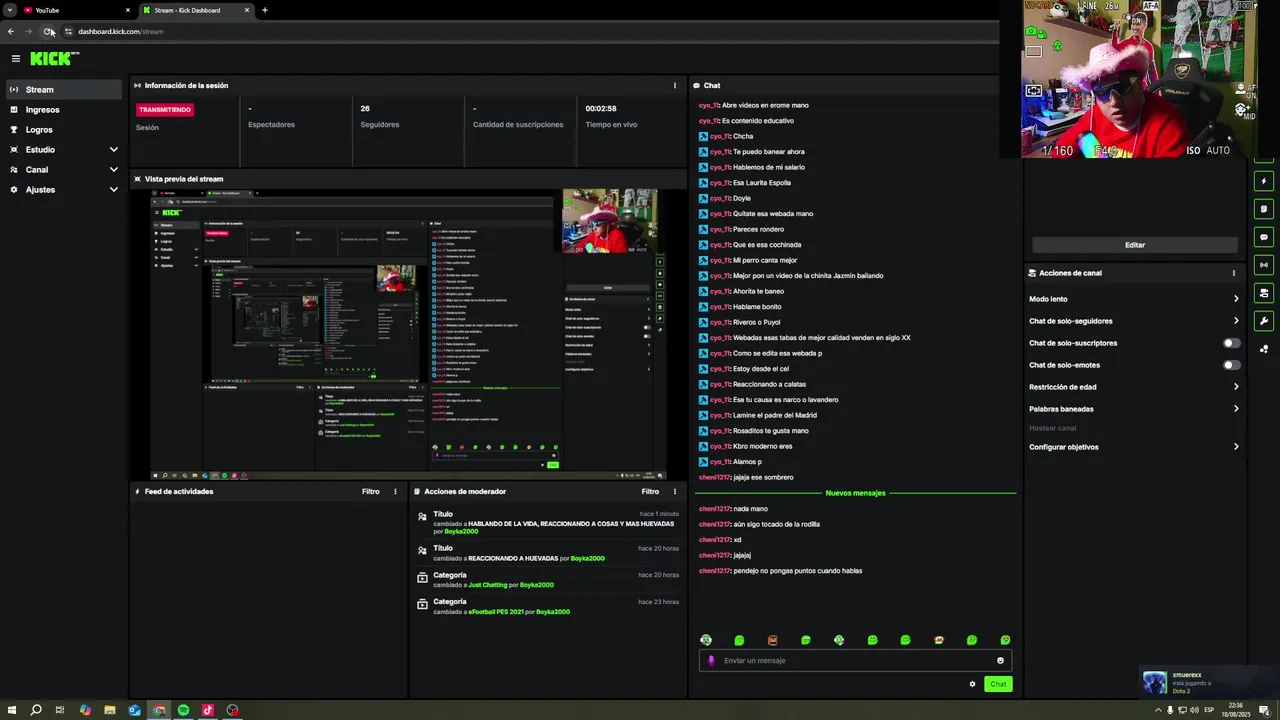
Task: Open Spotify from the taskbar
Action: pos(183,710)
